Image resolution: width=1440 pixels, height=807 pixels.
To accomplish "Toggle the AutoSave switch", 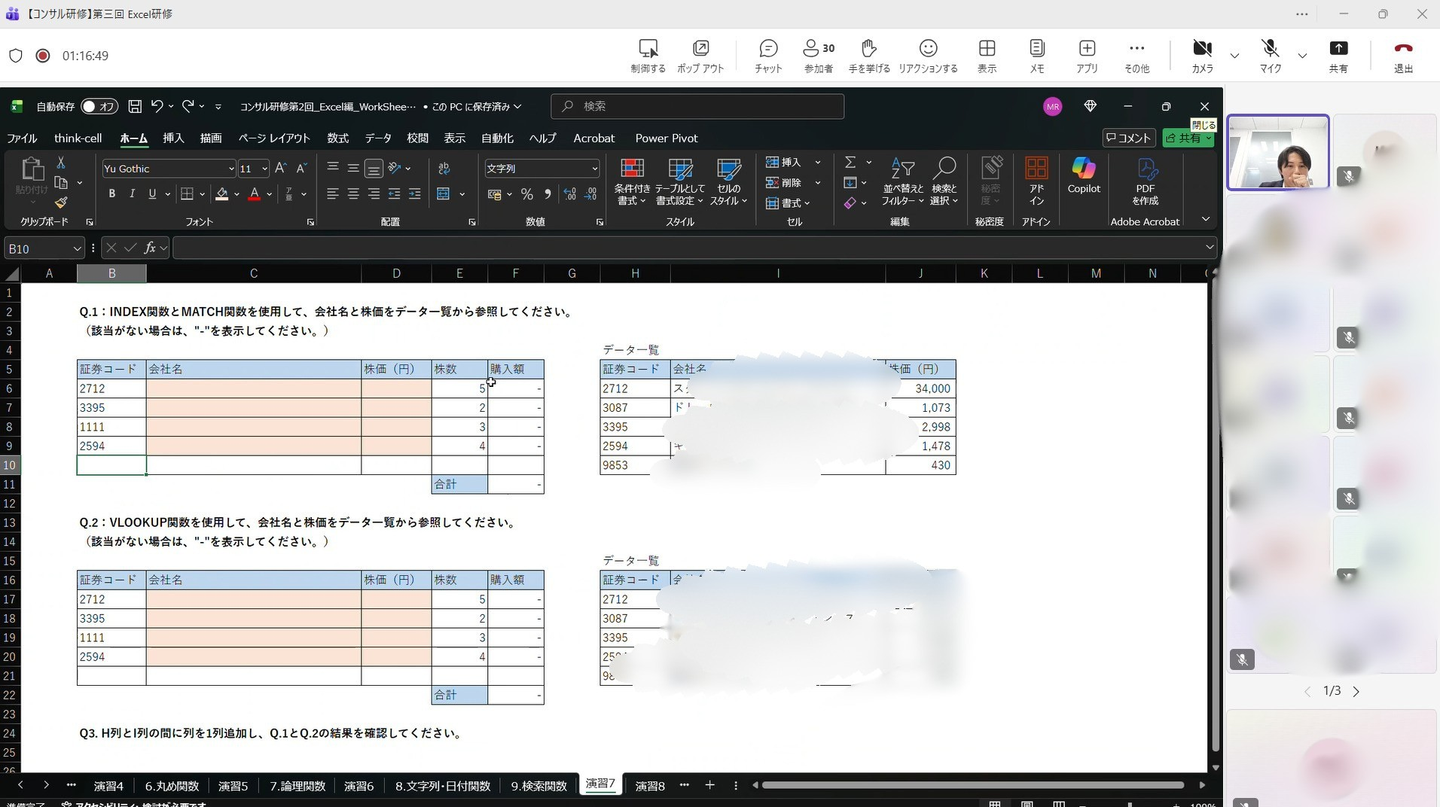I will point(99,106).
